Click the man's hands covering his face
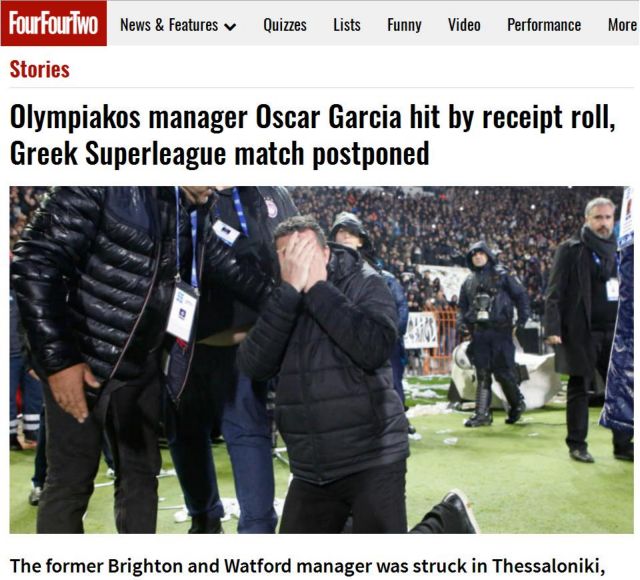 point(300,262)
